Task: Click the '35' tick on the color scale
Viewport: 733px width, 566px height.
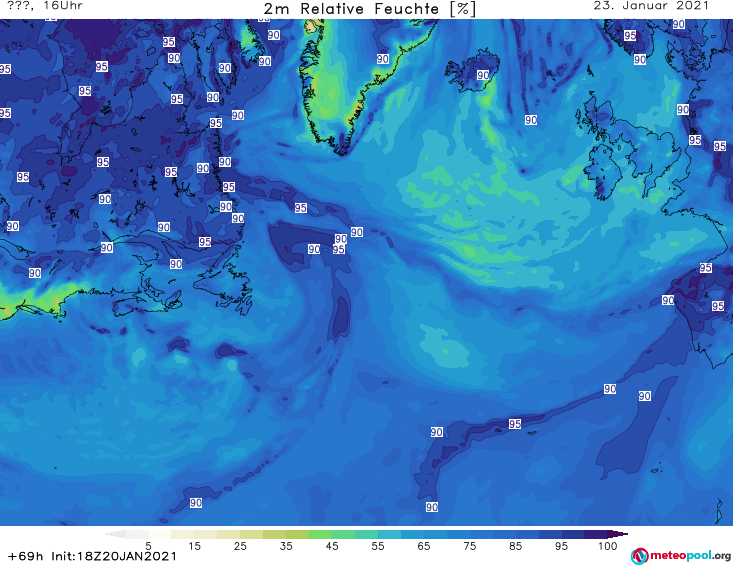Action: [286, 546]
